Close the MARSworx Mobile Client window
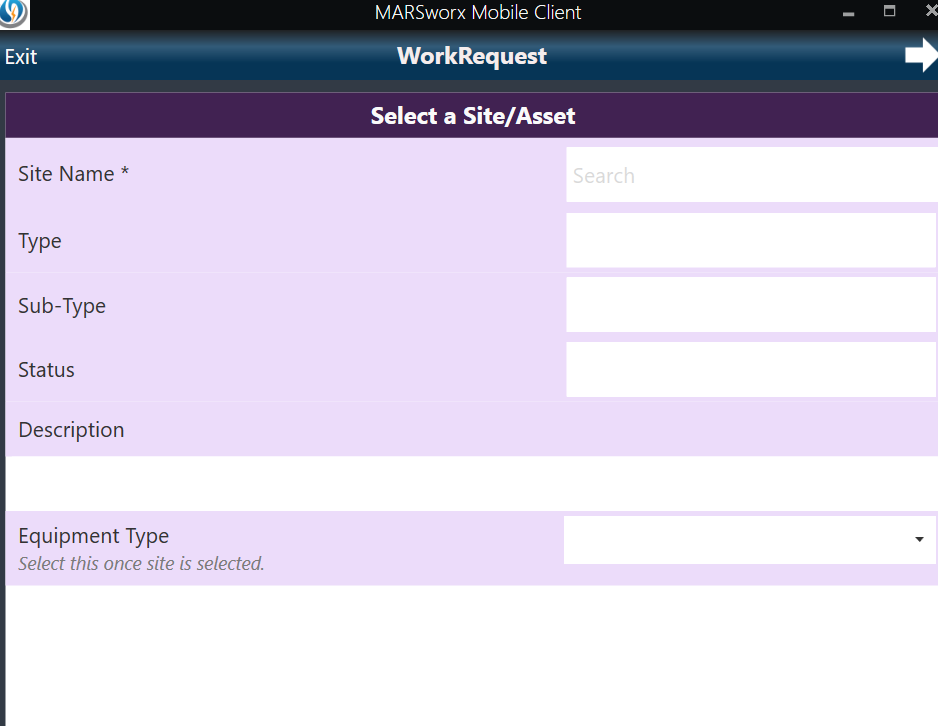This screenshot has width=938, height=726. (x=931, y=11)
